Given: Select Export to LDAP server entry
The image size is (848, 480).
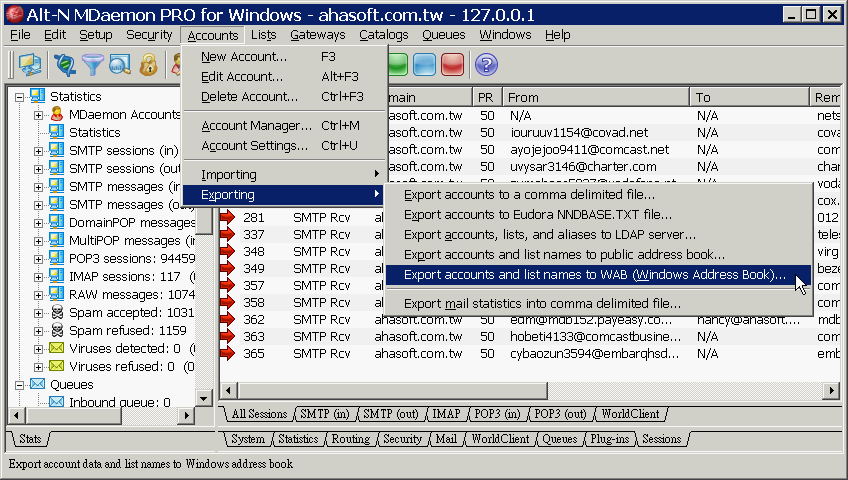Looking at the screenshot, I should [598, 235].
